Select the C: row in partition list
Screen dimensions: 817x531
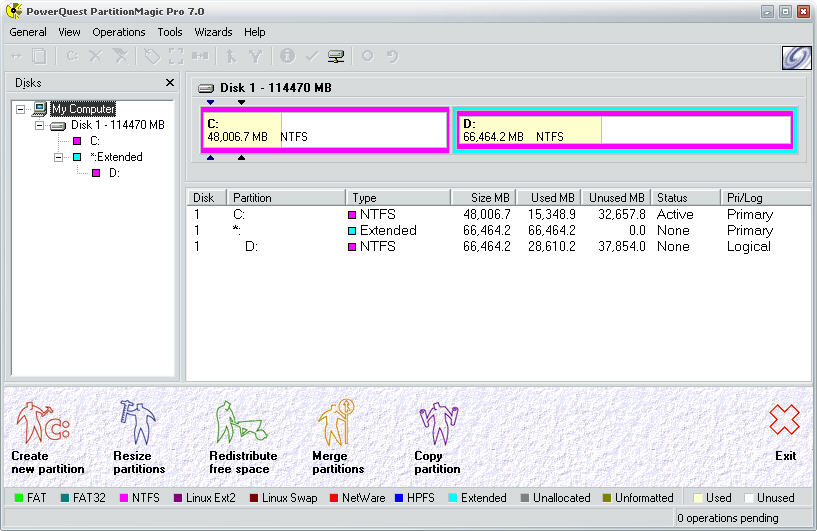pos(499,214)
